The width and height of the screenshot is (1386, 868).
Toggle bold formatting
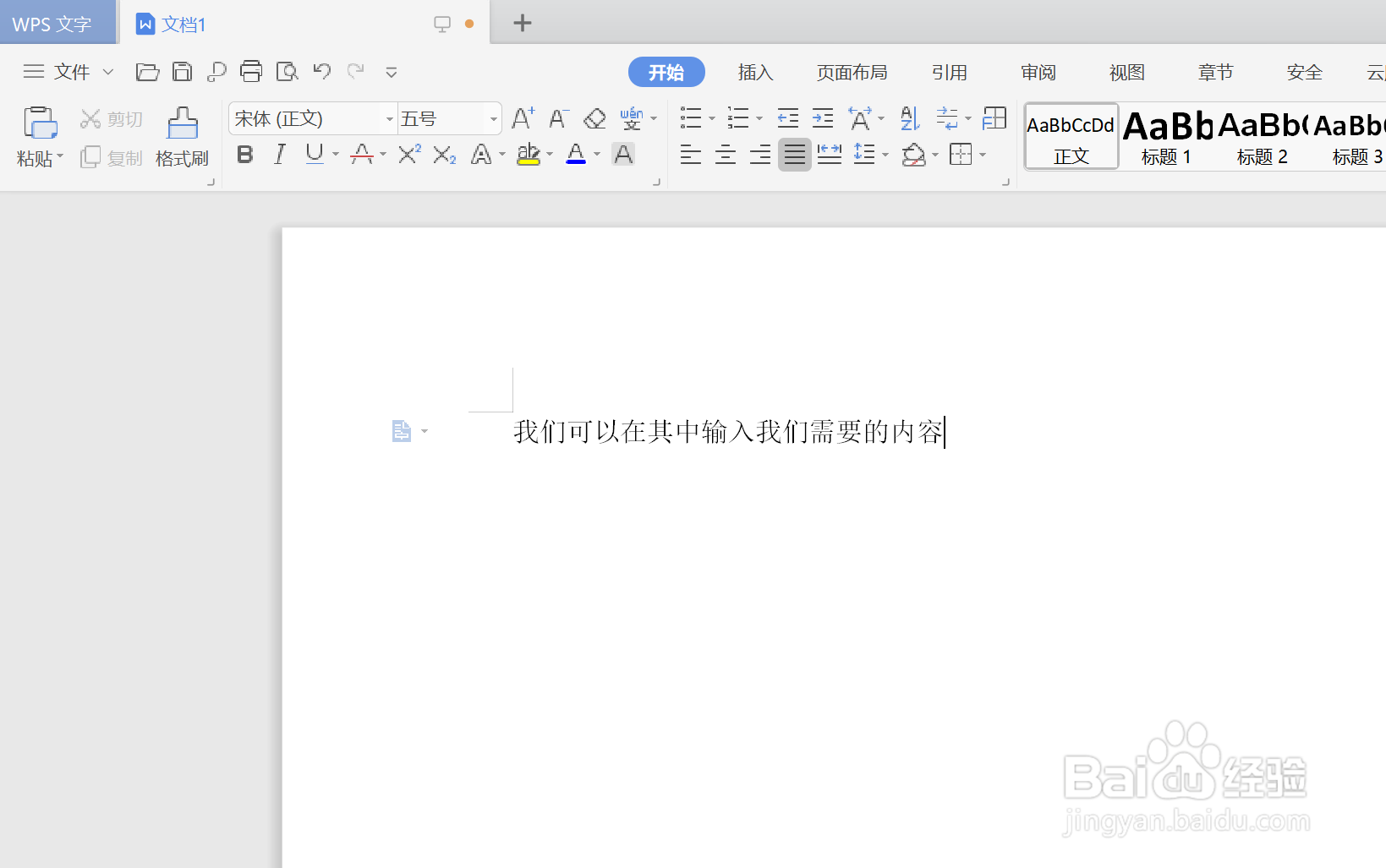click(x=245, y=155)
